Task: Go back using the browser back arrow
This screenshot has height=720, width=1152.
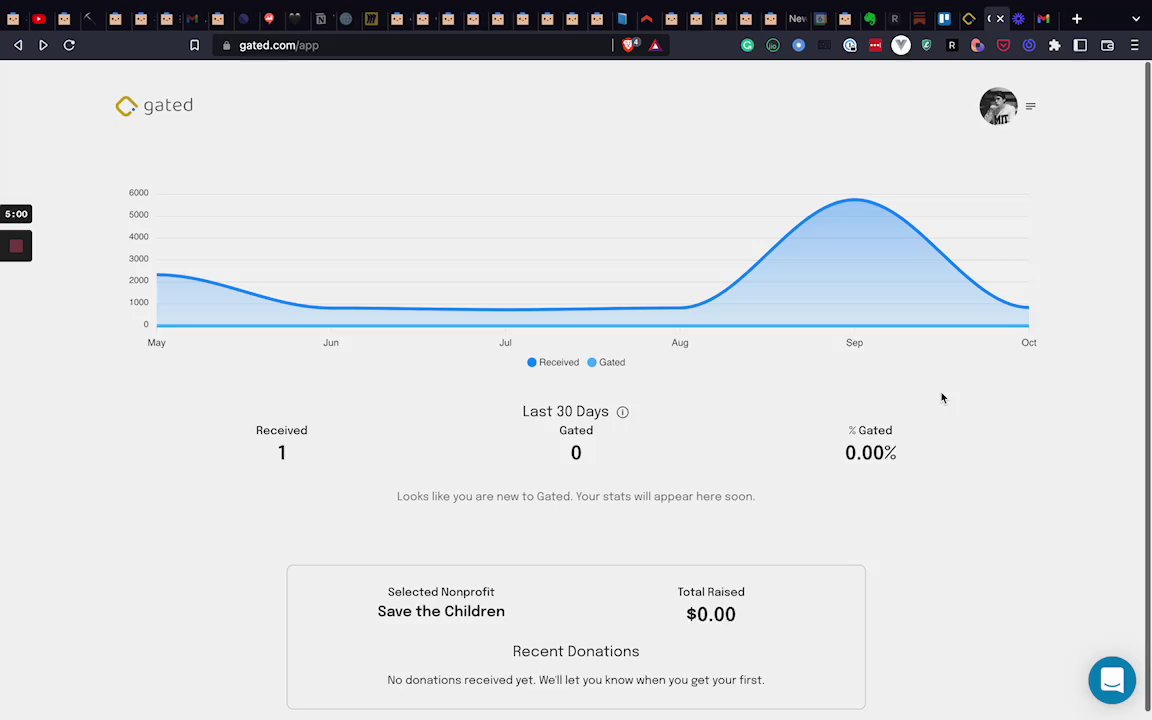Action: (18, 46)
